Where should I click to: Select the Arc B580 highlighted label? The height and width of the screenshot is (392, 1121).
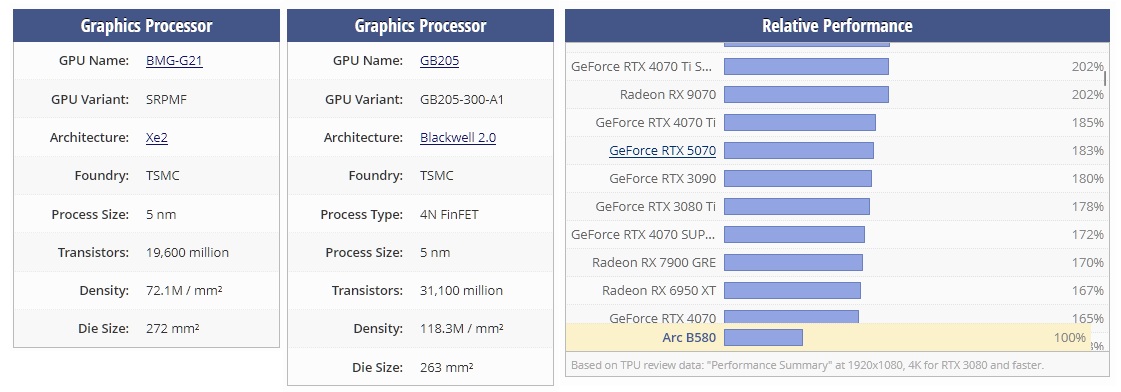click(x=688, y=337)
